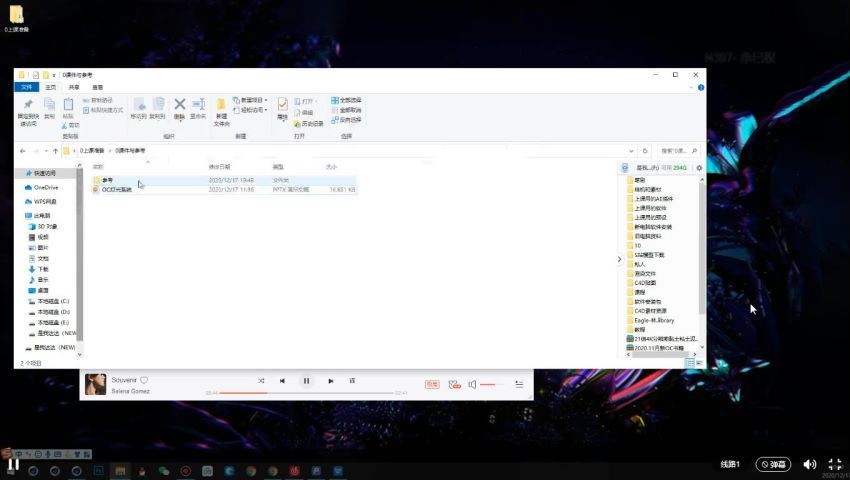This screenshot has width=850, height=480.
Task: Go back with the navigation arrow
Action: coord(22,151)
